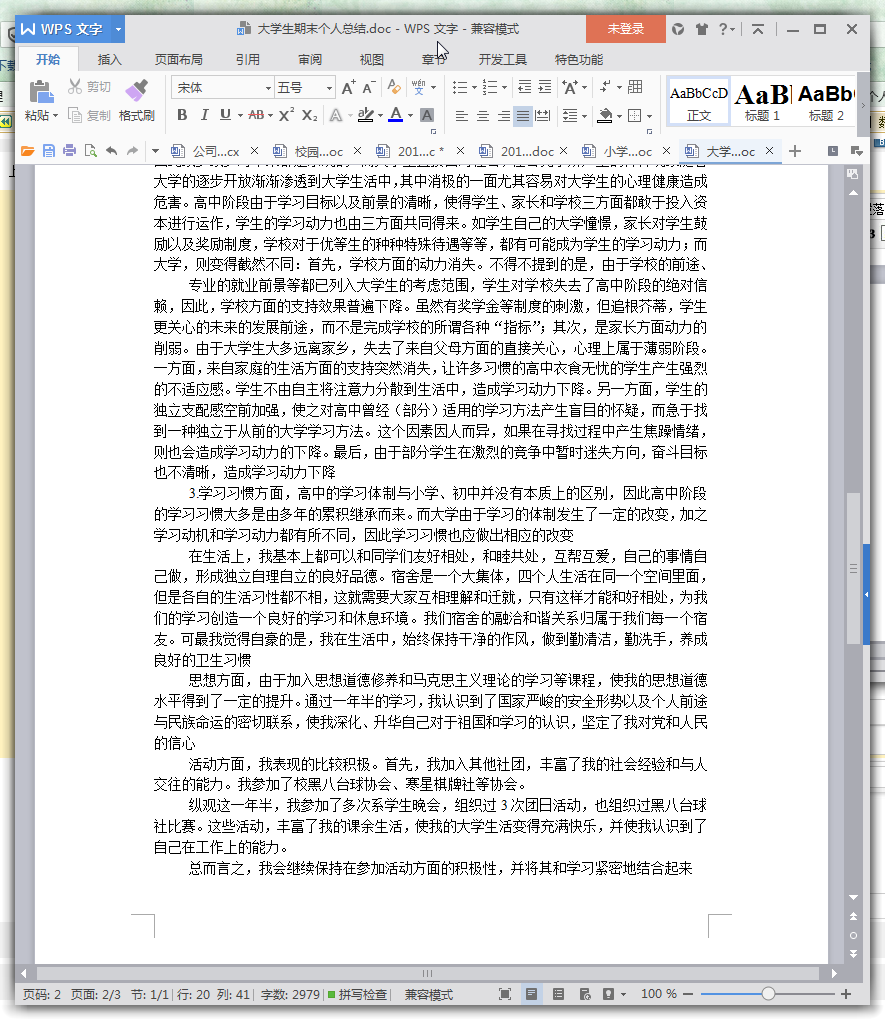Click the subscript X₂ icon
The image size is (885, 1020).
[310, 115]
